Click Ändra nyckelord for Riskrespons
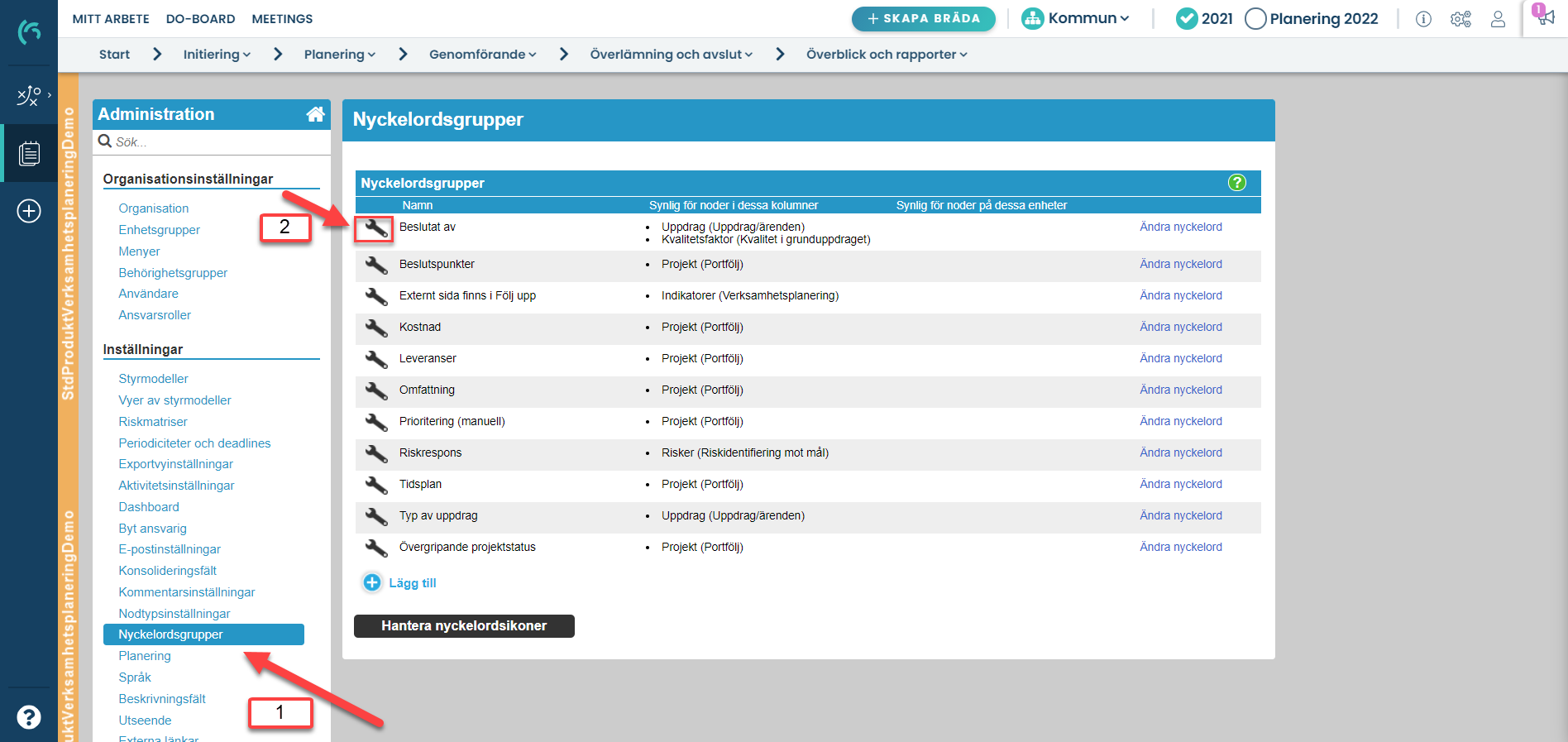Viewport: 1568px width, 742px height. (1180, 452)
